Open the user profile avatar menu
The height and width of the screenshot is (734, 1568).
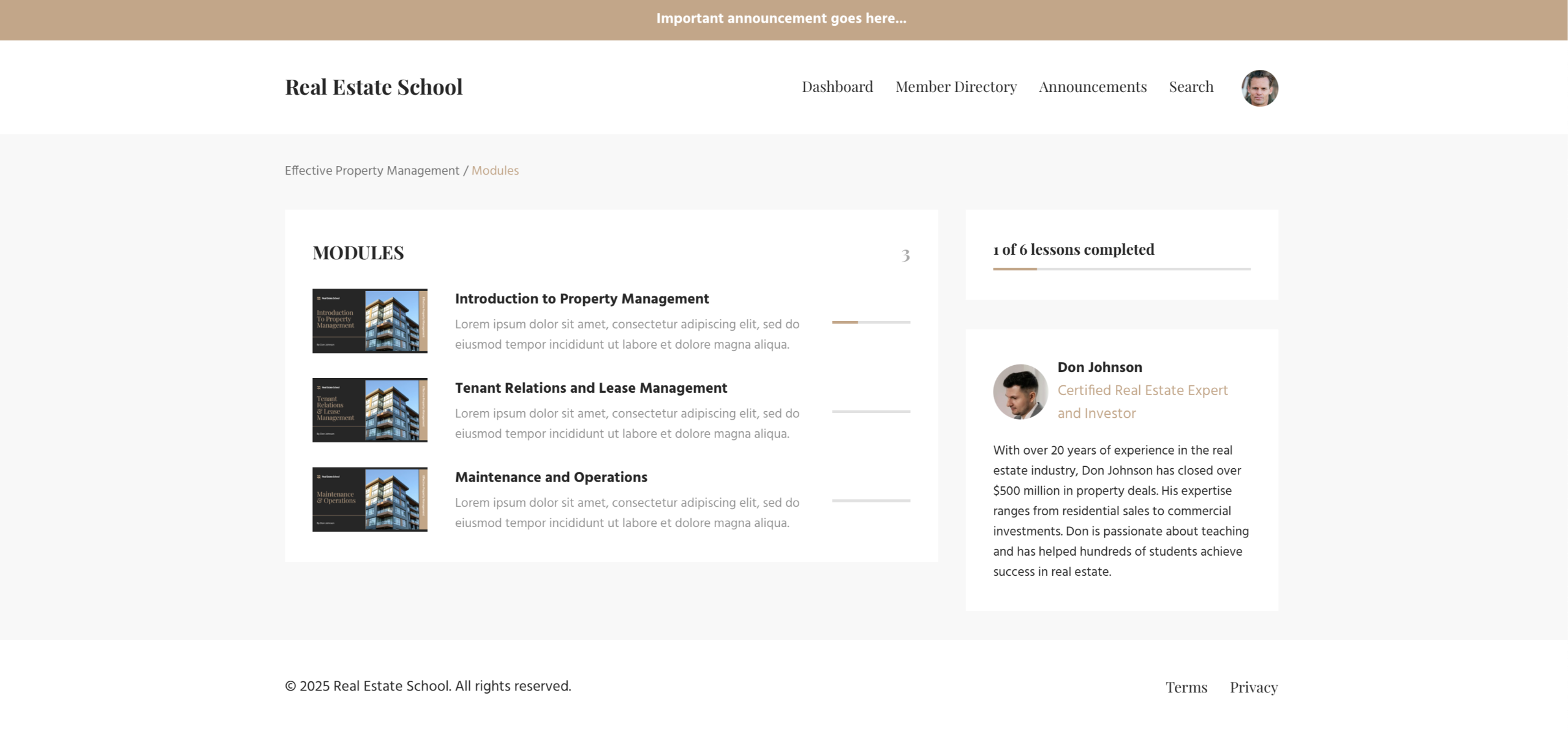click(1259, 88)
